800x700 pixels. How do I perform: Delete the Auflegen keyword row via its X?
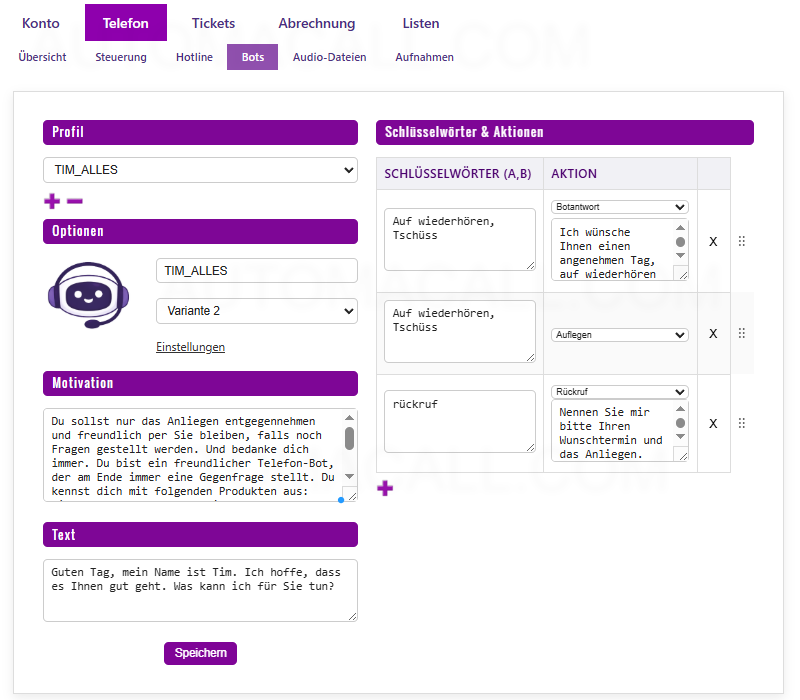(713, 334)
